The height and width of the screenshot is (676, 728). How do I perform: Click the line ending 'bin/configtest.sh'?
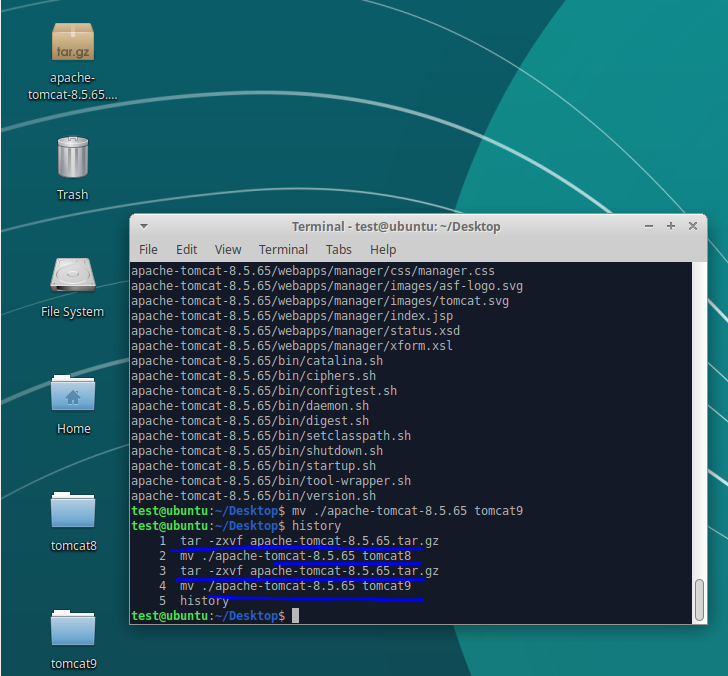[x=264, y=390]
